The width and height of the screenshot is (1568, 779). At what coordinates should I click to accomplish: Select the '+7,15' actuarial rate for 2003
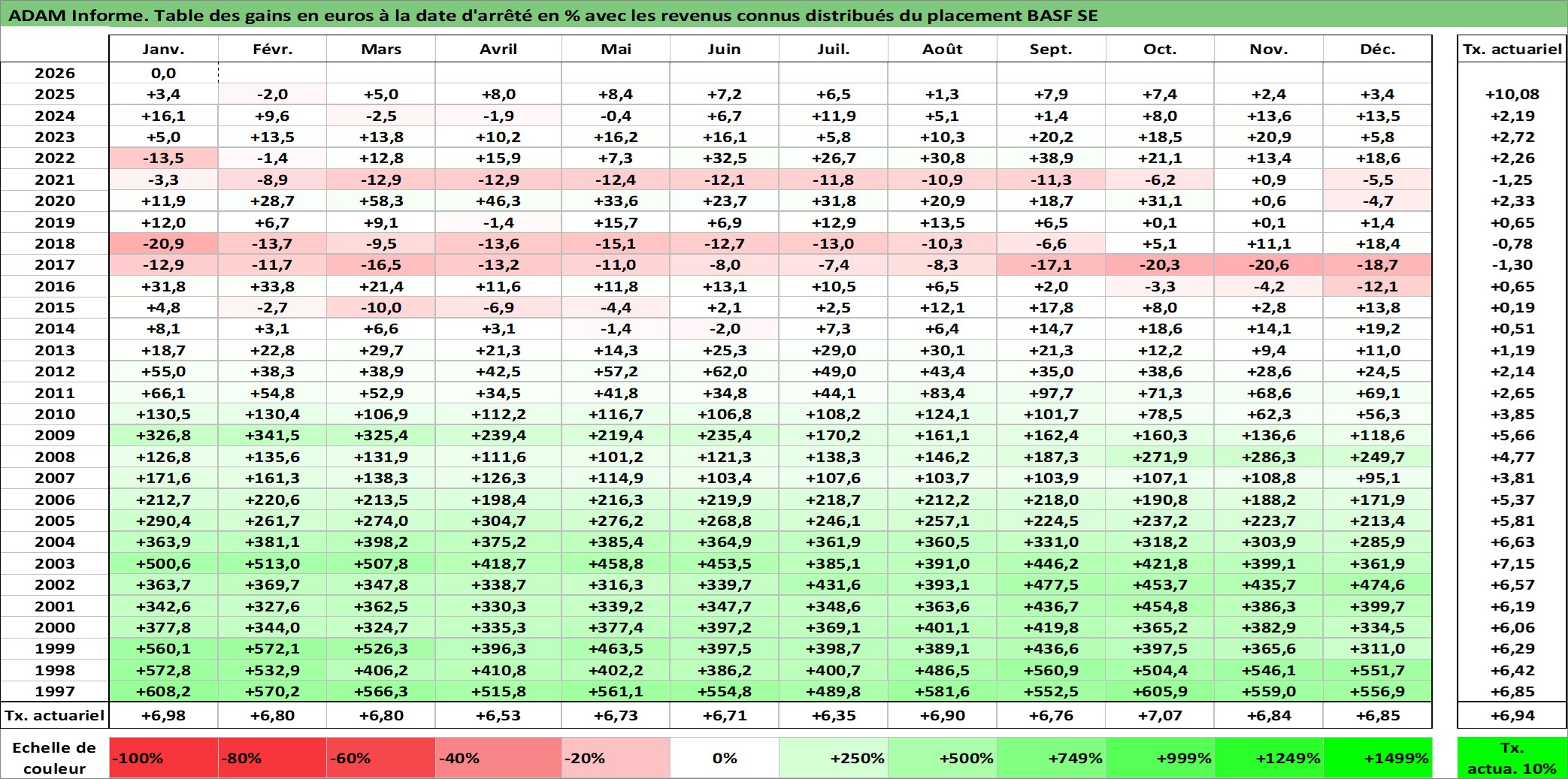1512,563
